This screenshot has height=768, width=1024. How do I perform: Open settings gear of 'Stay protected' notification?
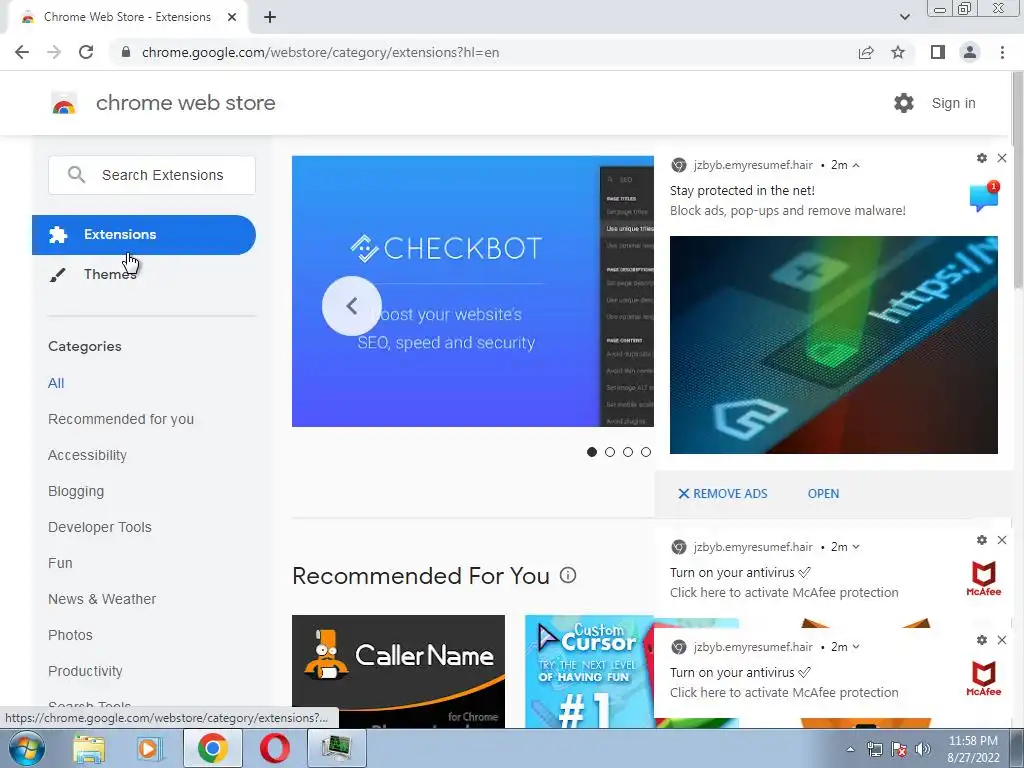(982, 158)
